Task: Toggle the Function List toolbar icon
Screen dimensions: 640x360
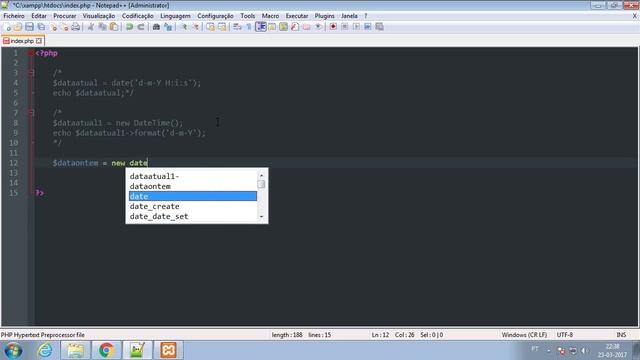Action: pyautogui.click(x=295, y=27)
